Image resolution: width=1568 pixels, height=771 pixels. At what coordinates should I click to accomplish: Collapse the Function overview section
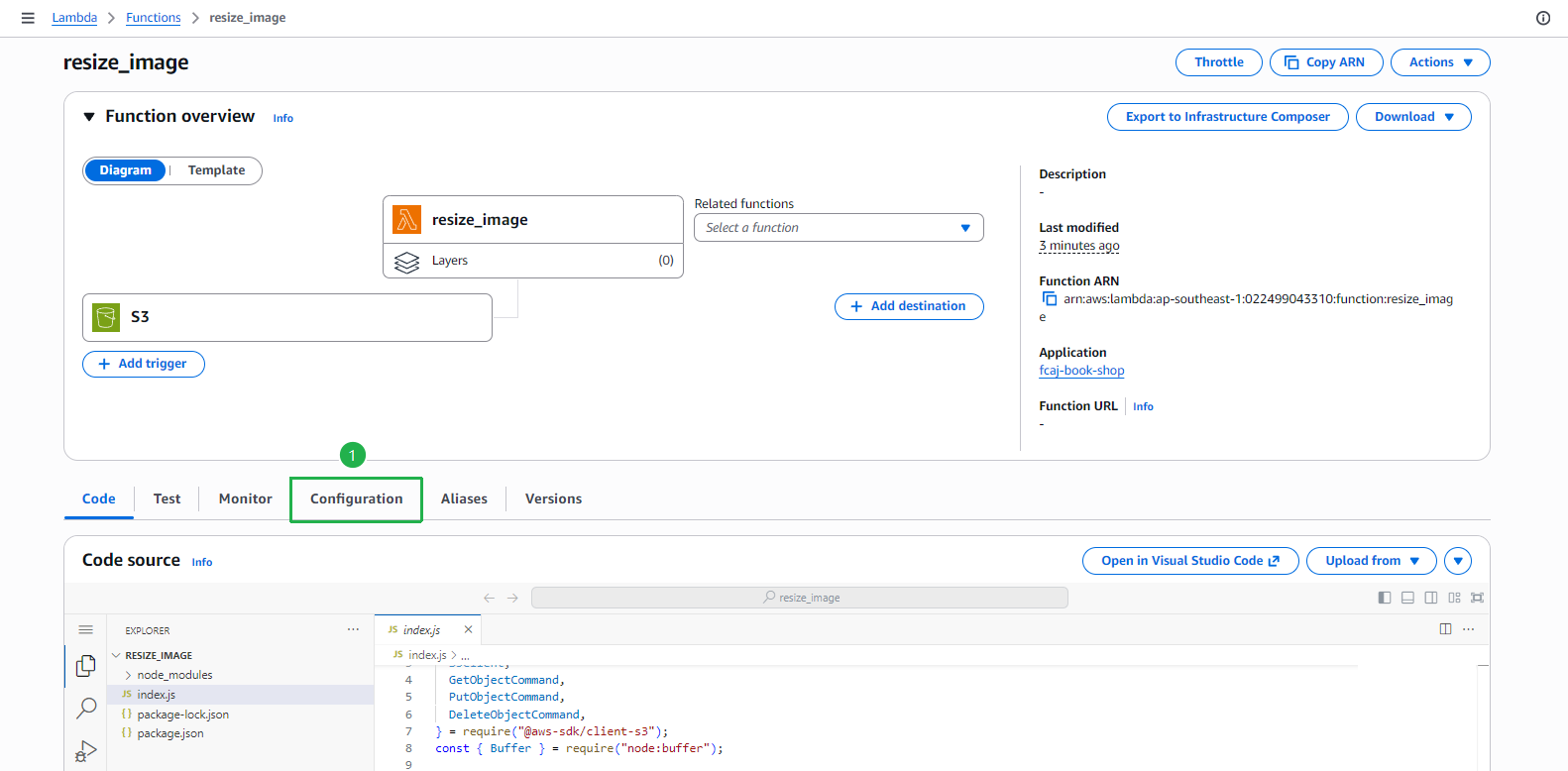tap(89, 117)
